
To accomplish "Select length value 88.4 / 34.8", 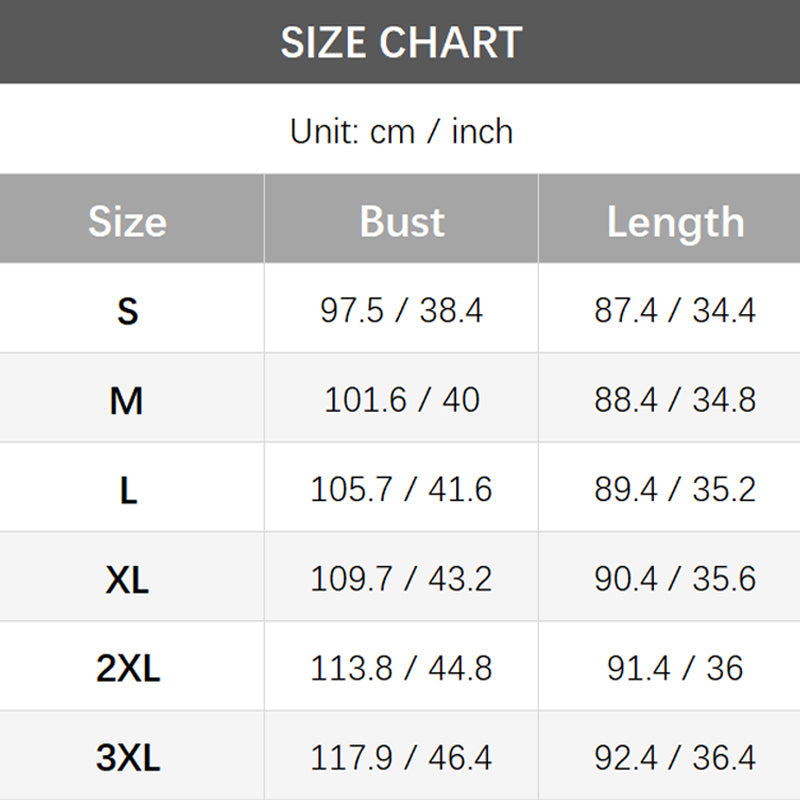I will tap(675, 400).
